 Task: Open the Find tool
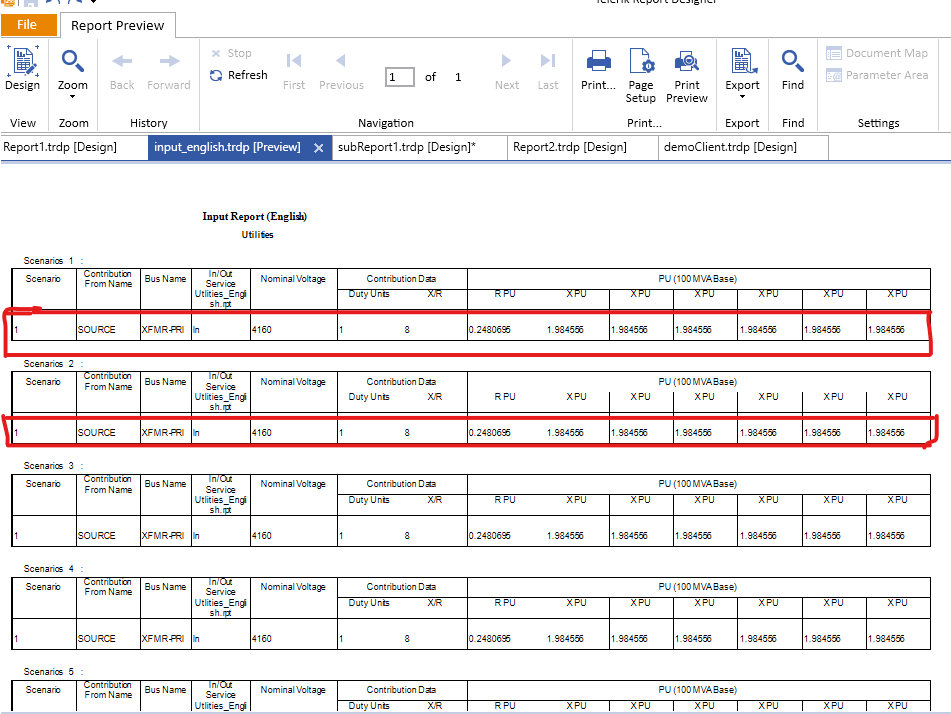(793, 70)
